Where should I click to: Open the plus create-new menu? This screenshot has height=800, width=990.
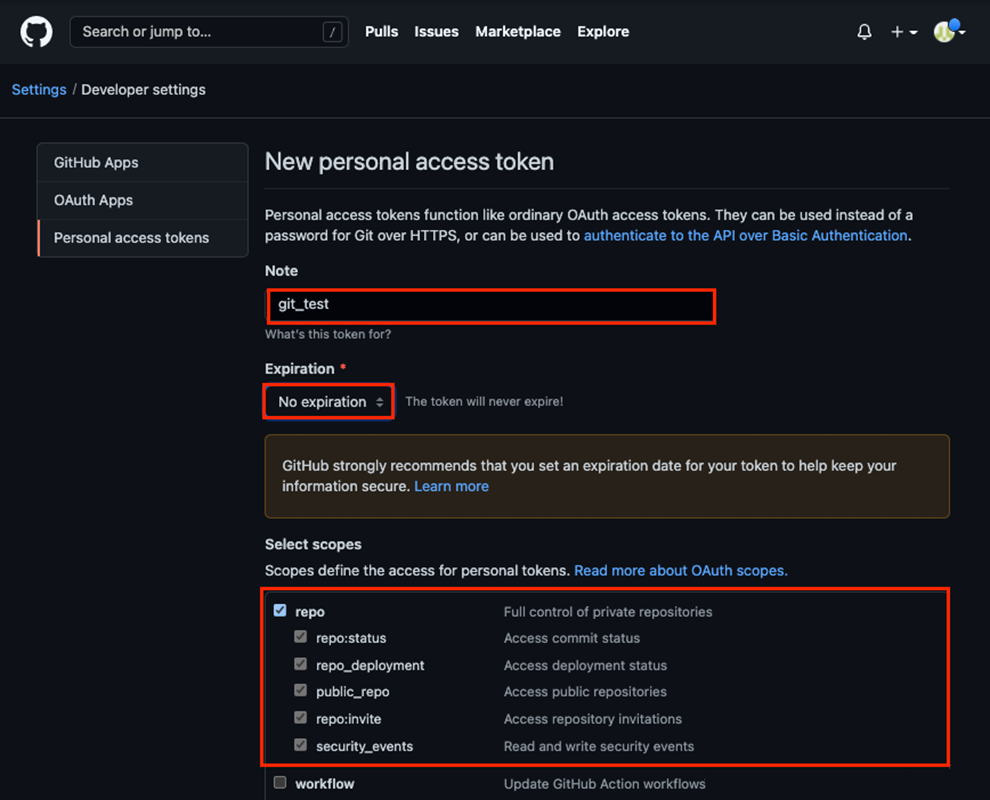pyautogui.click(x=903, y=32)
